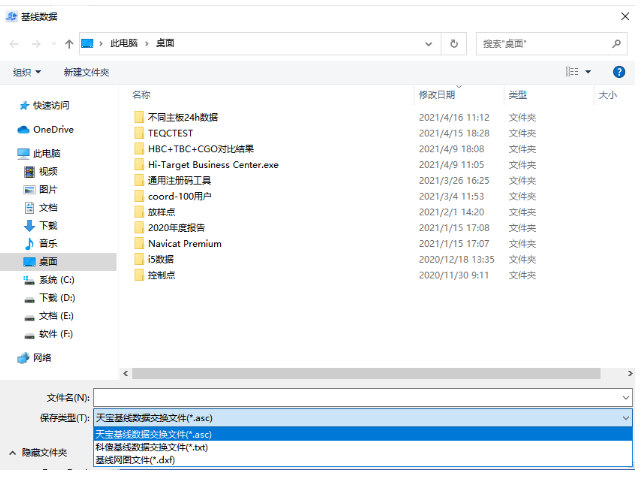The height and width of the screenshot is (481, 641).
Task: Click the computer icon in address bar
Action: point(87,43)
